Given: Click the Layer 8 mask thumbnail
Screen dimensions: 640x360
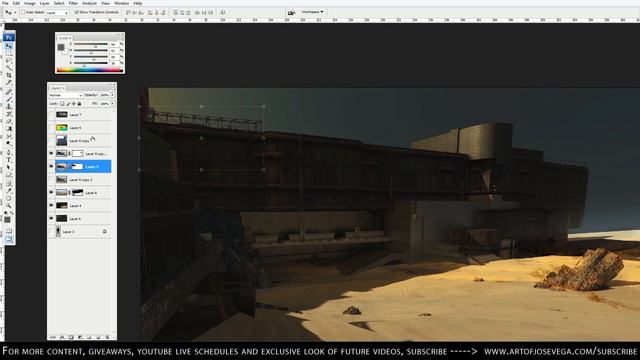Looking at the screenshot, I should [x=77, y=193].
